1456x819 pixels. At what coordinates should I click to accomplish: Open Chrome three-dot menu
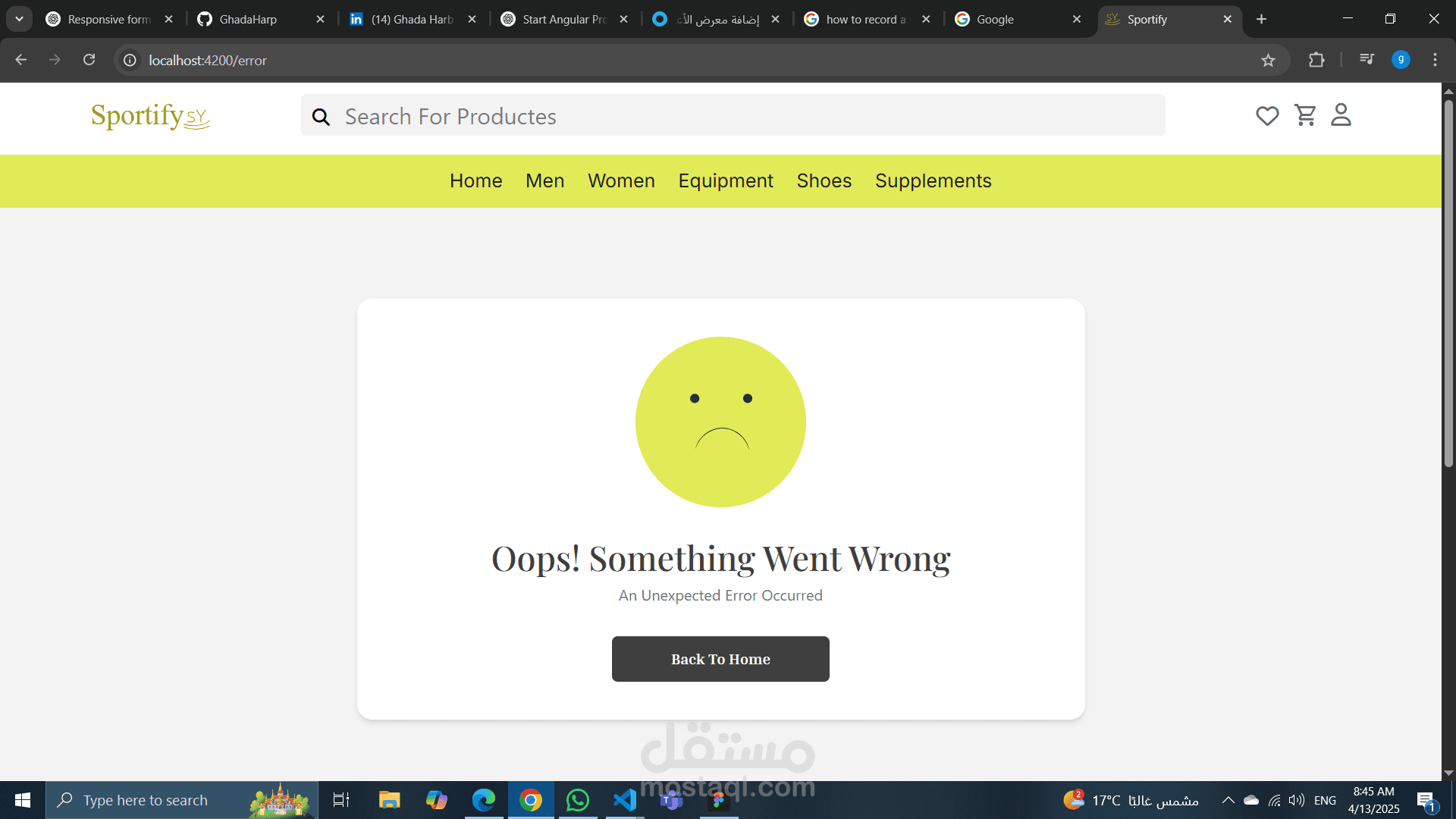(x=1435, y=60)
